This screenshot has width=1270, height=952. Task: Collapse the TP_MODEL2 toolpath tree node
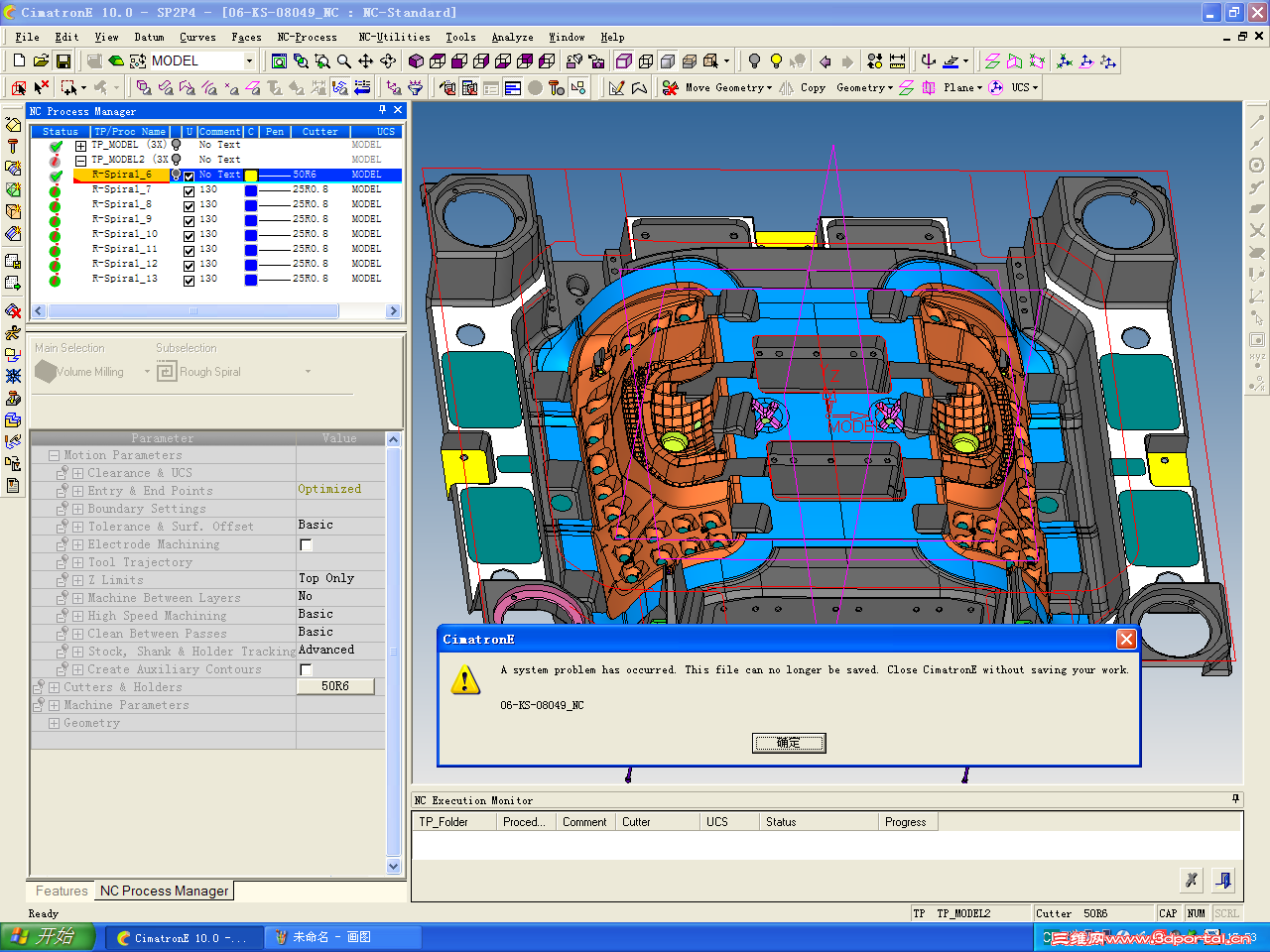(x=80, y=161)
